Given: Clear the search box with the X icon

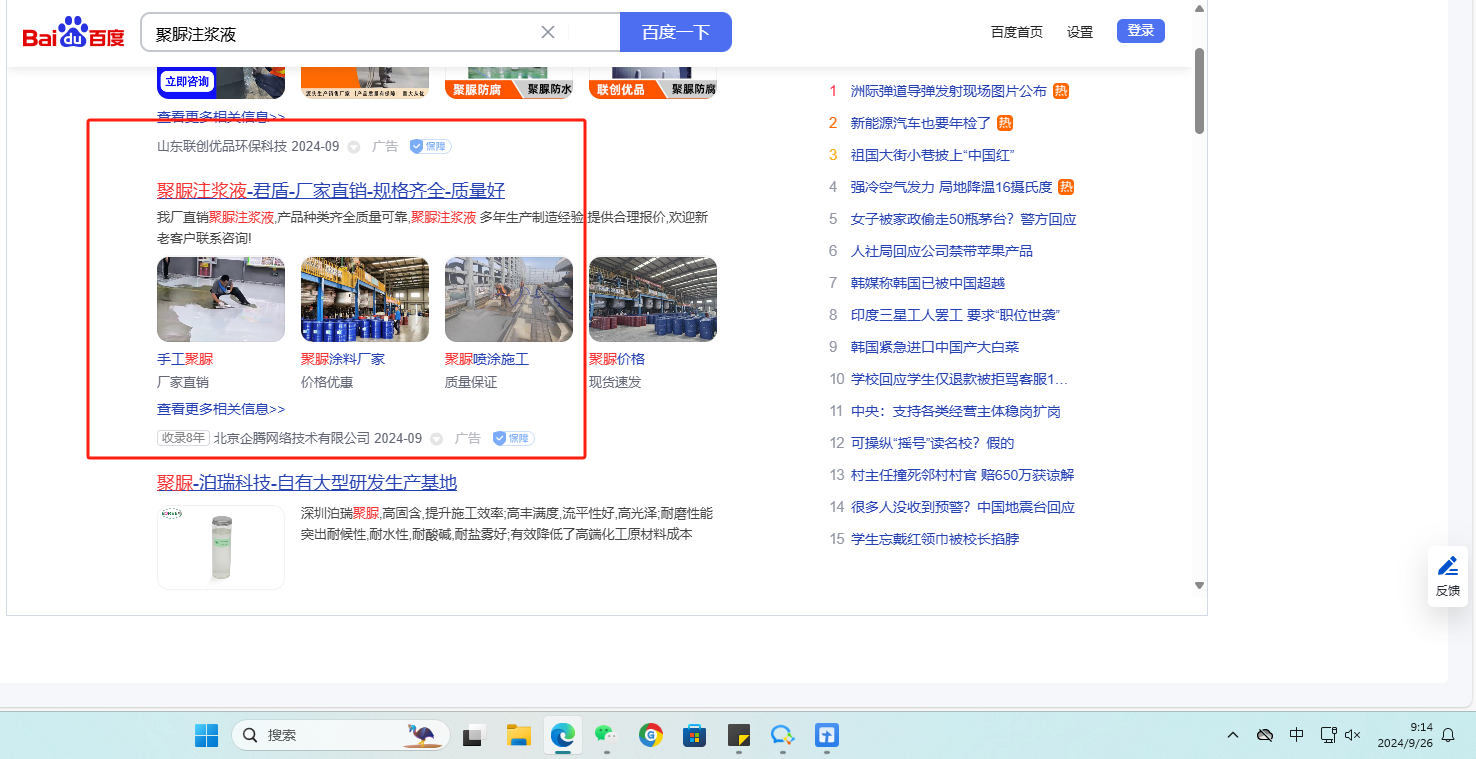Looking at the screenshot, I should 548,32.
